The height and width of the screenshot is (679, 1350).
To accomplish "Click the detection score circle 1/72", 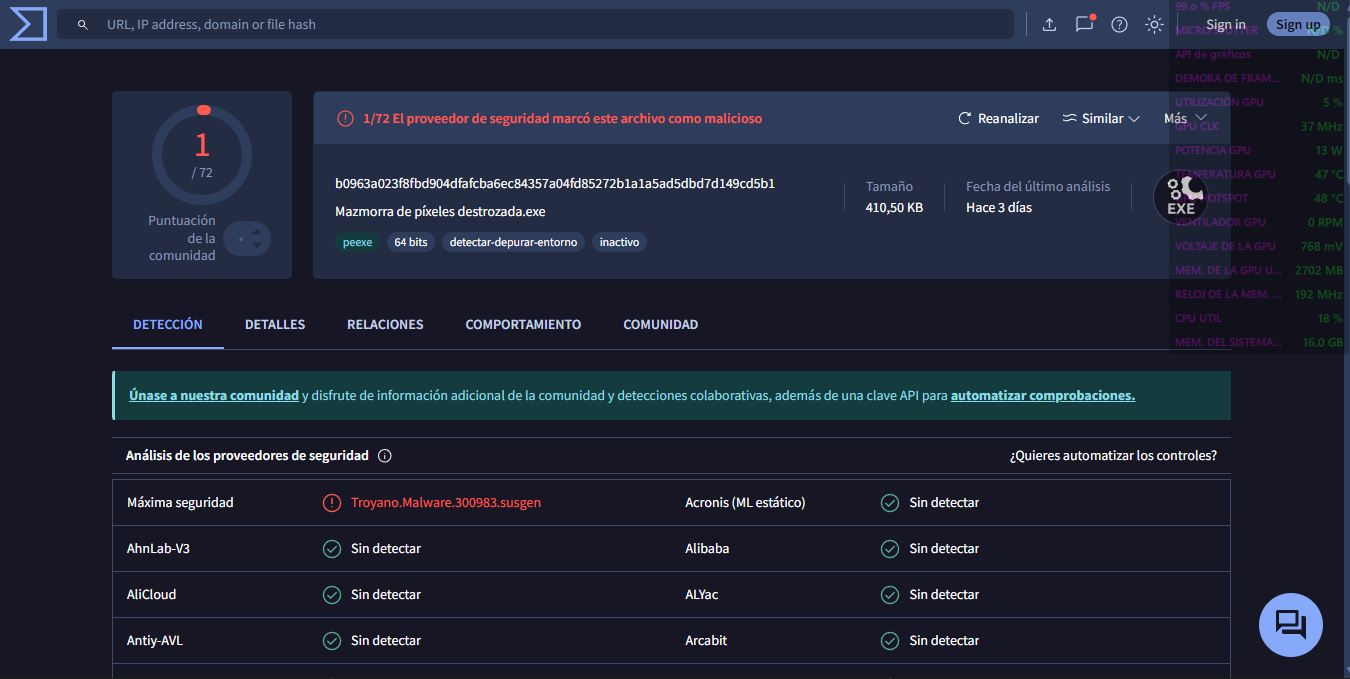I will [x=202, y=154].
